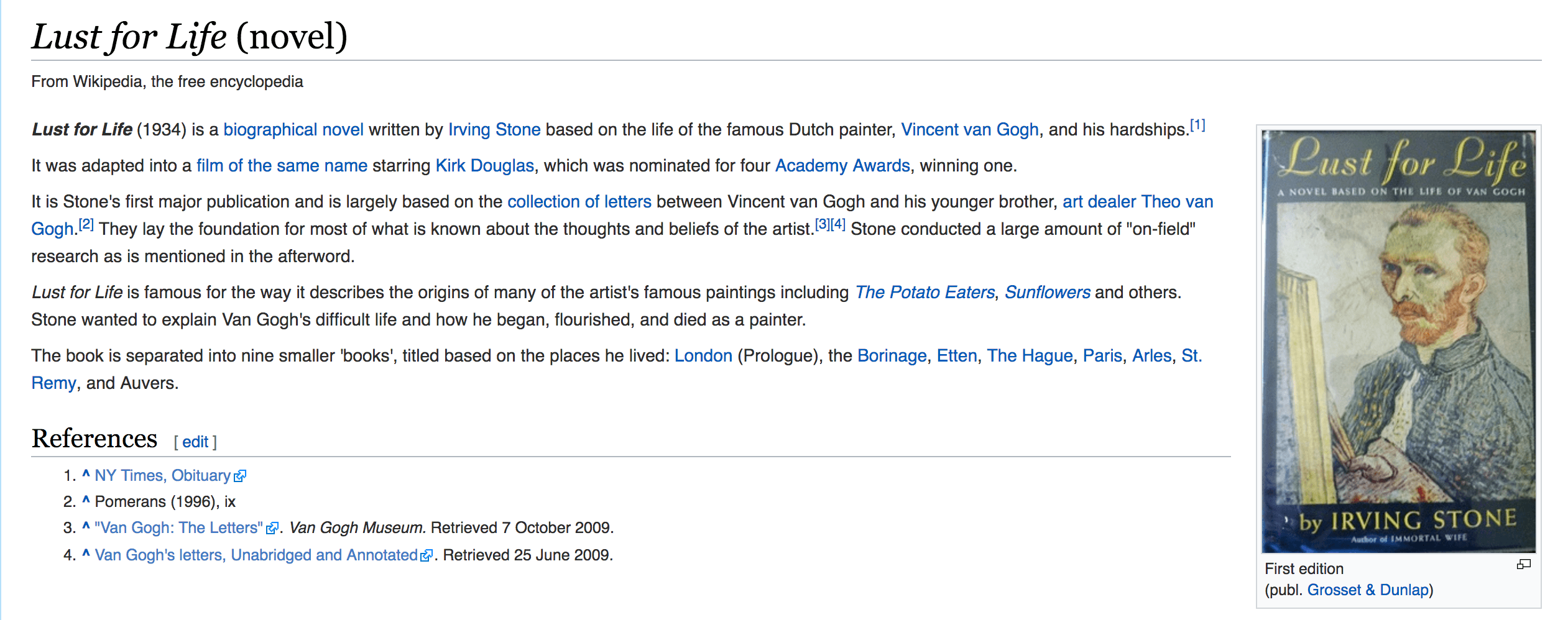Open the Academy Awards link
The height and width of the screenshot is (620, 1568).
[842, 165]
